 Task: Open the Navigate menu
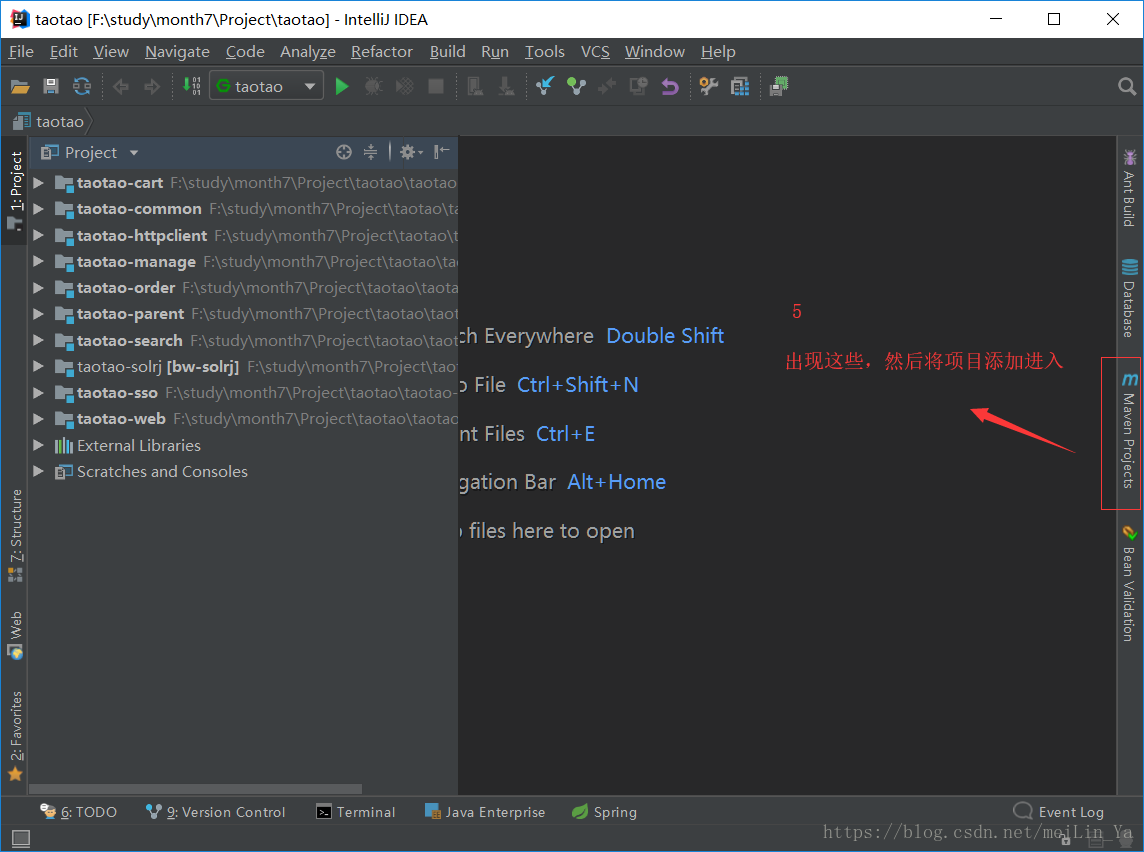[177, 52]
